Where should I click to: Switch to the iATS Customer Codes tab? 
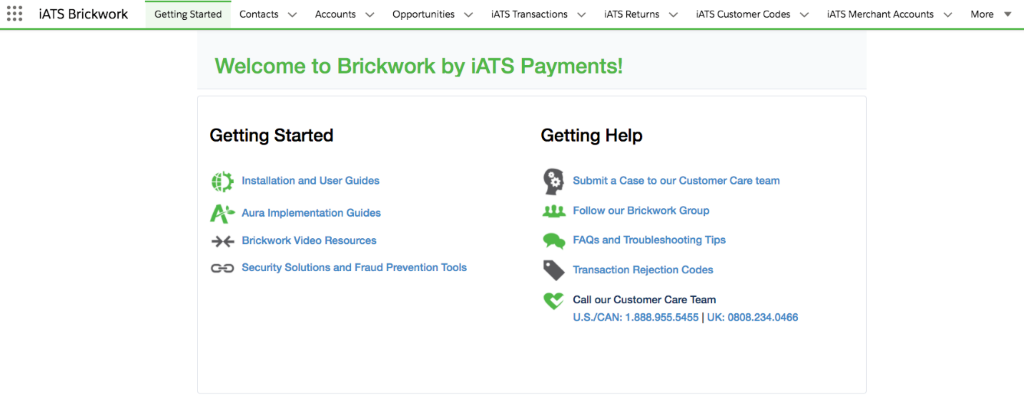point(743,14)
